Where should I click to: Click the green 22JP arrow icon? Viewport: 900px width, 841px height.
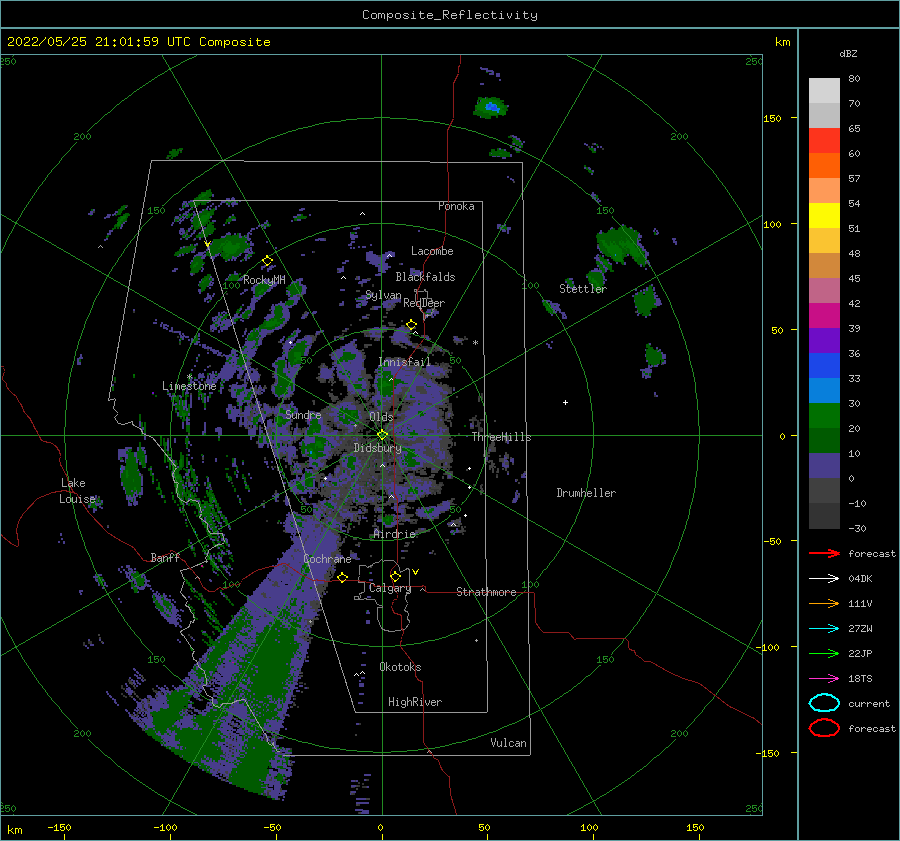point(824,653)
